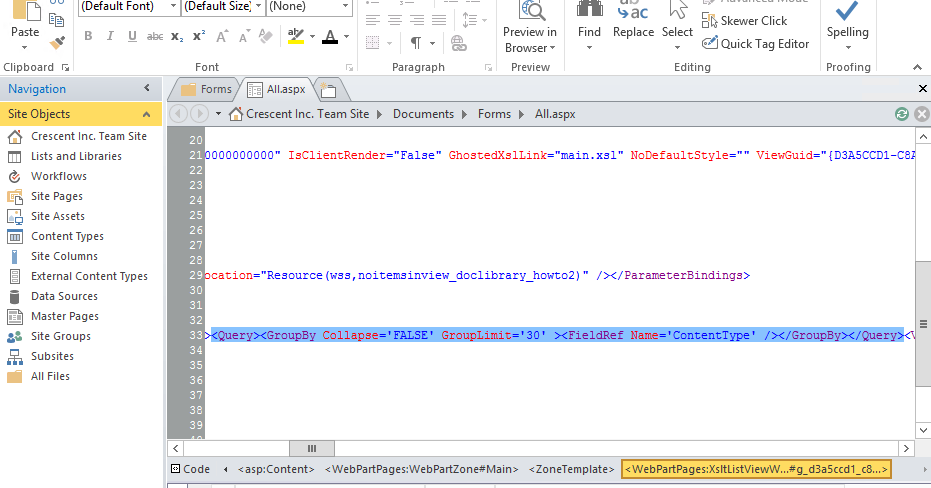This screenshot has width=931, height=488.
Task: Open the Clipboard dialog launcher
Action: click(x=65, y=68)
